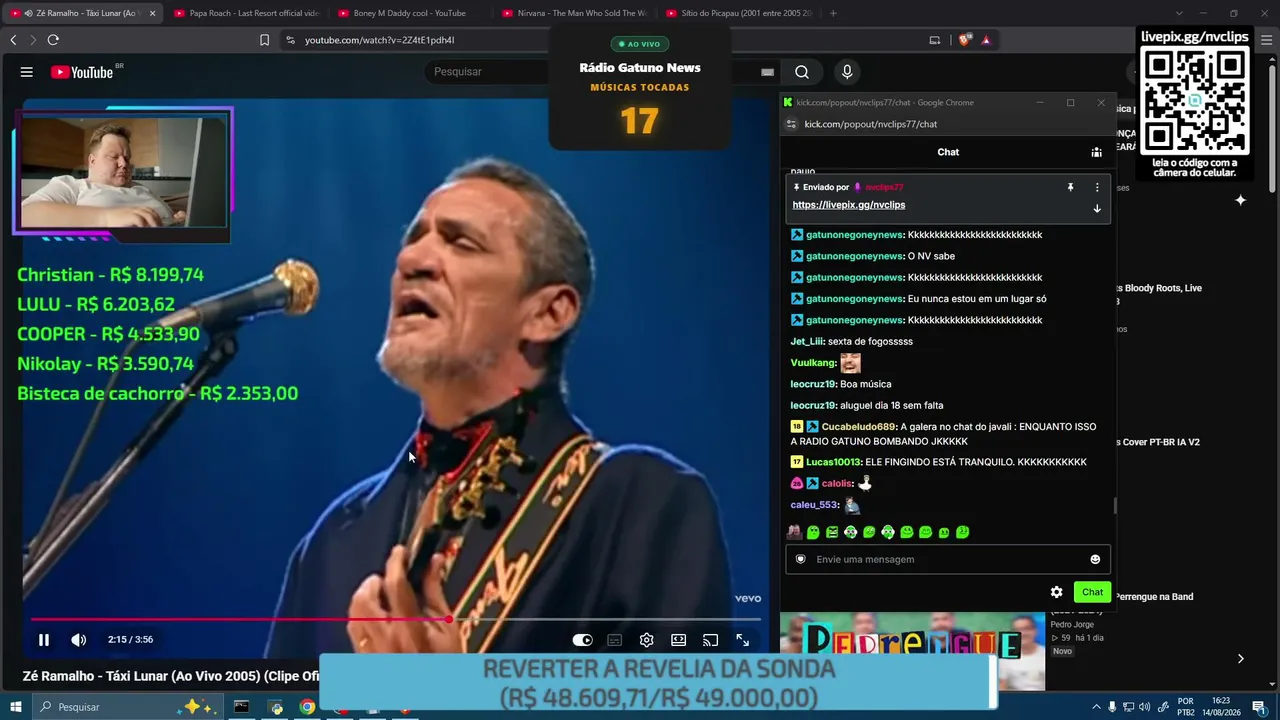
Task: Open Pedro Jorge Perrengue video thumbnail
Action: [912, 651]
